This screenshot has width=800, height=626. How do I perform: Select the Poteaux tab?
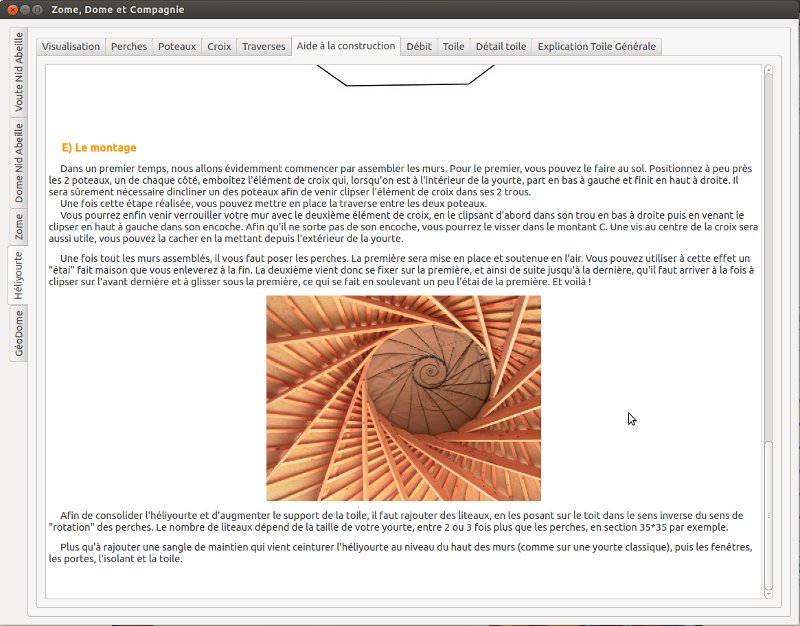(x=177, y=46)
